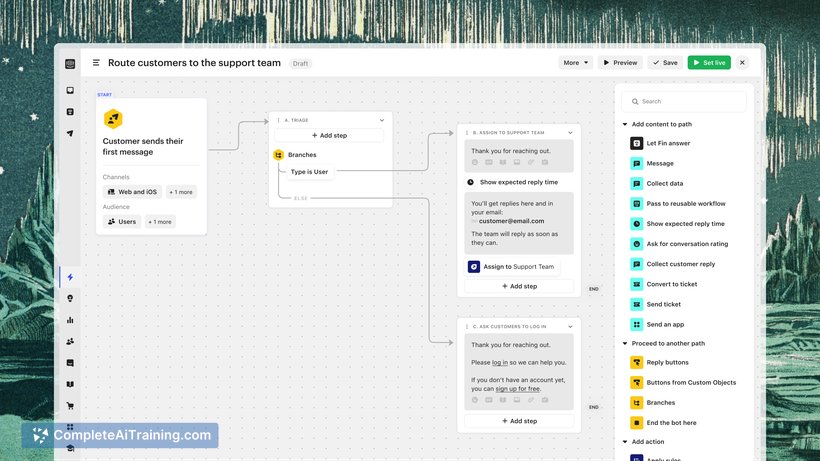820x461 pixels.
Task: Collapse the A. Triage path chevron
Action: 382,120
